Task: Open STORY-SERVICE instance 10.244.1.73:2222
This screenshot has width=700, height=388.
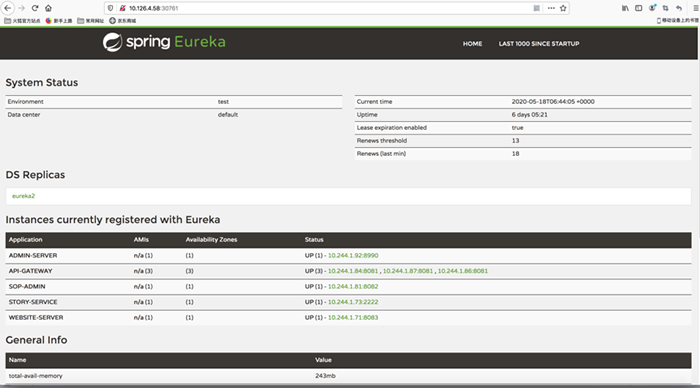Action: [x=353, y=302]
